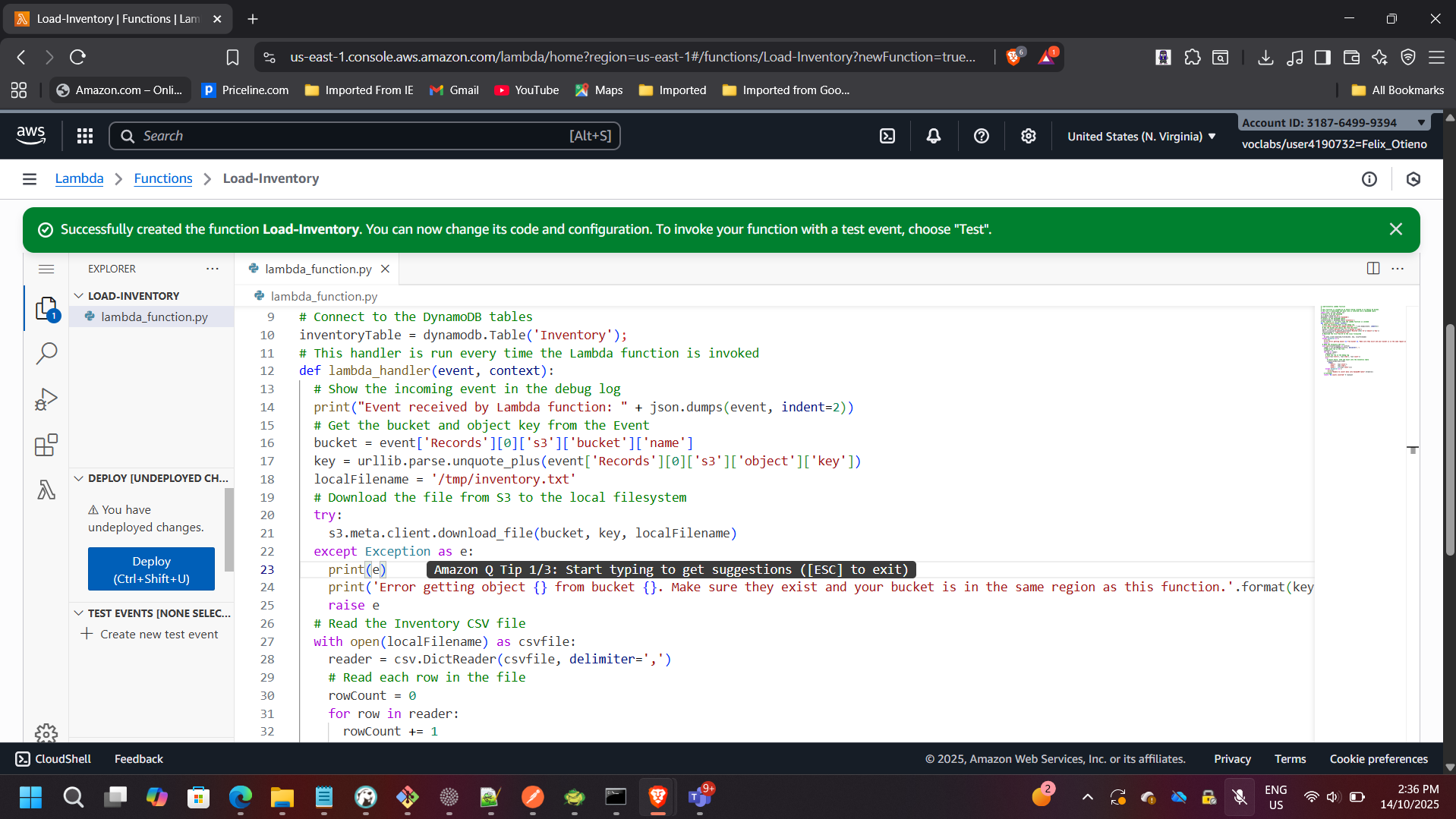
Task: Open the notifications bell in the AWS header
Action: pyautogui.click(x=933, y=135)
